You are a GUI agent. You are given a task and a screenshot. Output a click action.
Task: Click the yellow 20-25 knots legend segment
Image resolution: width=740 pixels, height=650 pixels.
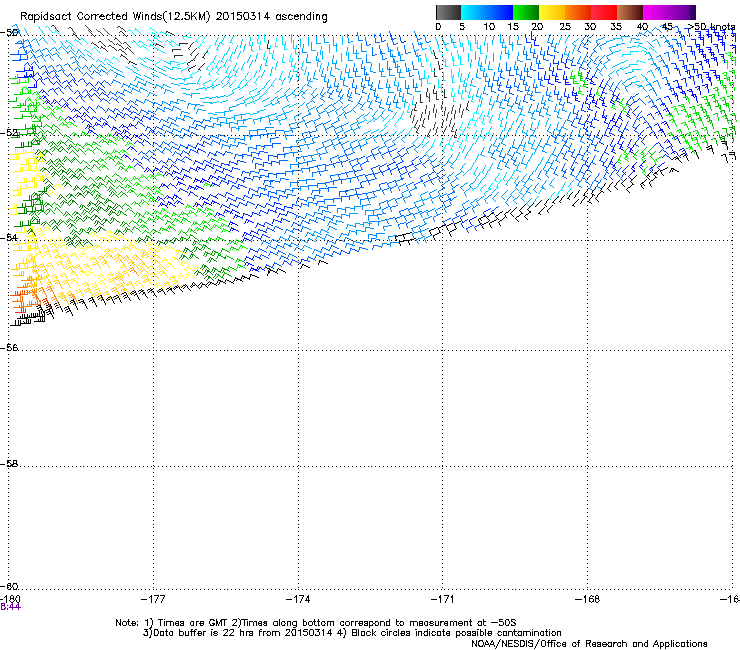coord(552,12)
